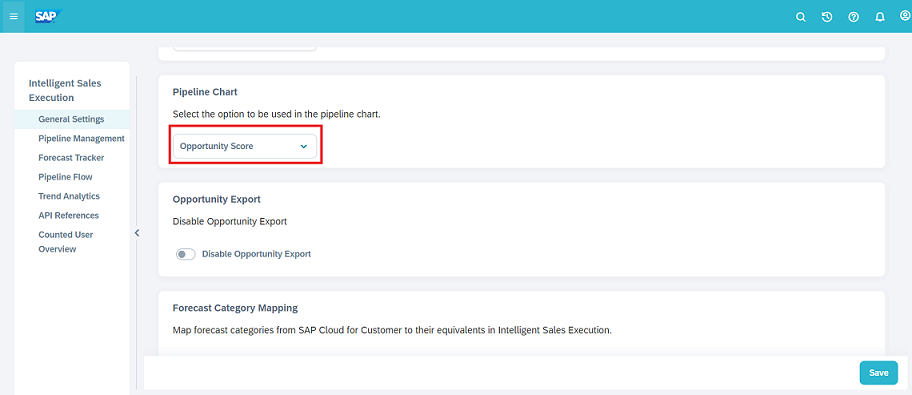Open the hamburger navigation menu
Screen dimensions: 912x395
(x=13, y=17)
